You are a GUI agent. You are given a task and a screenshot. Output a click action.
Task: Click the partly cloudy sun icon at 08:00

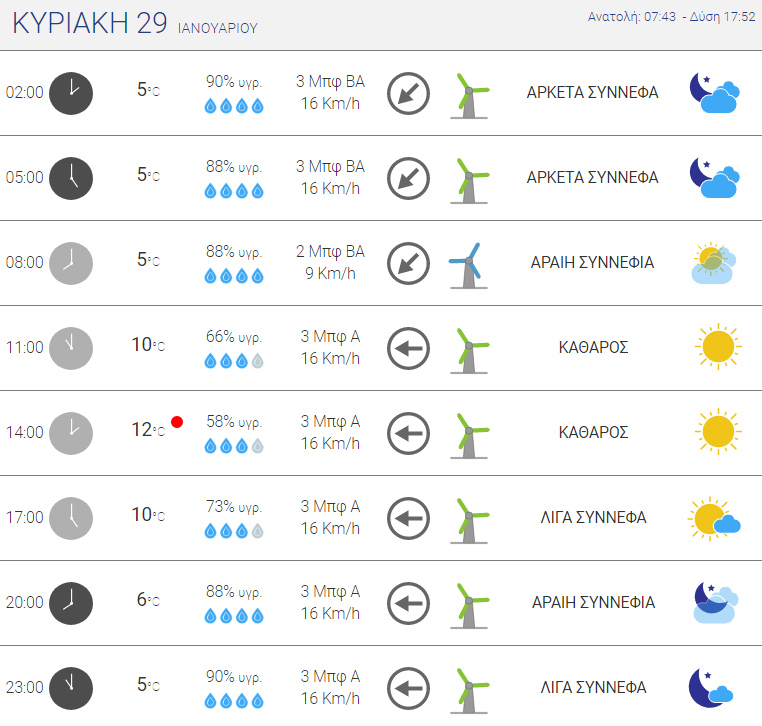713,263
